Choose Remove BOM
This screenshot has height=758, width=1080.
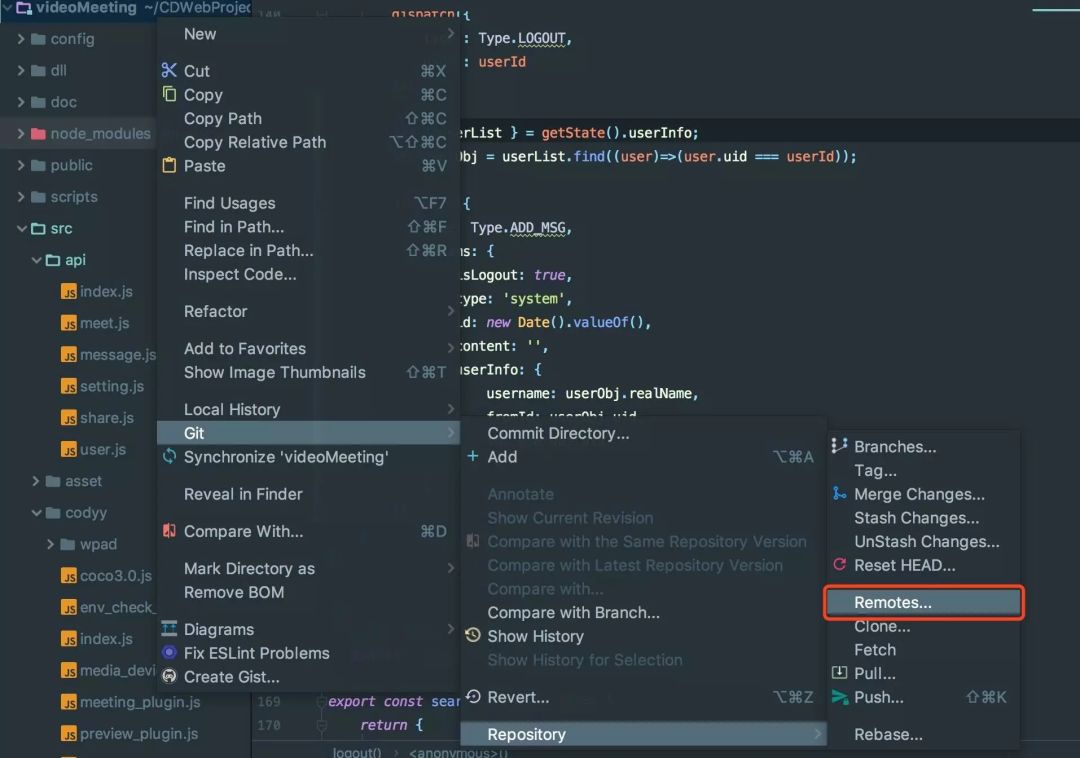pyautogui.click(x=309, y=592)
